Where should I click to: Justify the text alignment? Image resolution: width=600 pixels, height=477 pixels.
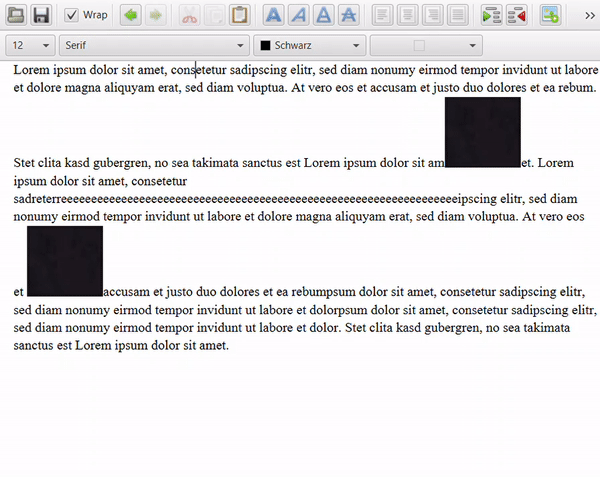458,15
